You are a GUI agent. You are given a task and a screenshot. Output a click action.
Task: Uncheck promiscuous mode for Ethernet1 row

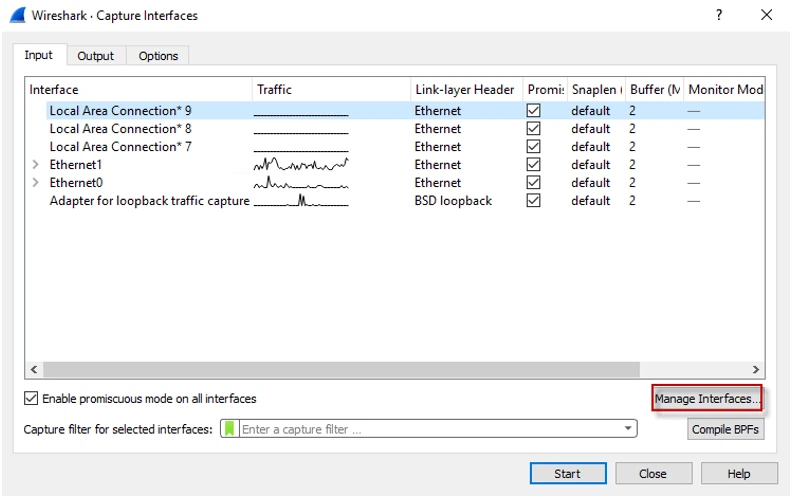tap(534, 165)
